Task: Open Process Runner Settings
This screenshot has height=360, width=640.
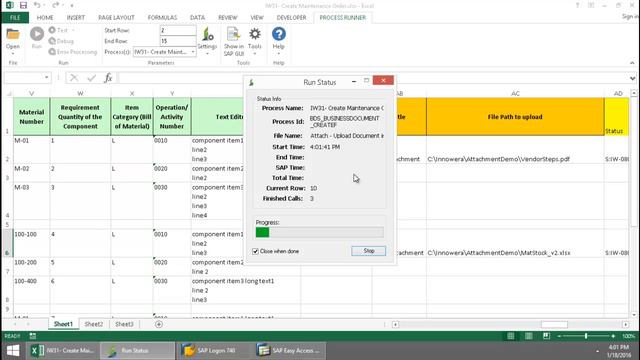Action: click(x=207, y=41)
